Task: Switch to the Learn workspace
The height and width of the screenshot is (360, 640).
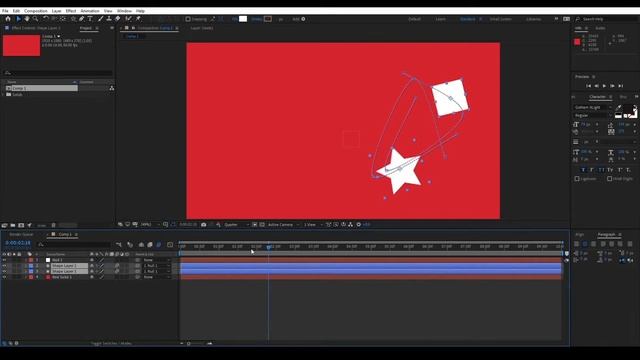Action: (x=440, y=19)
